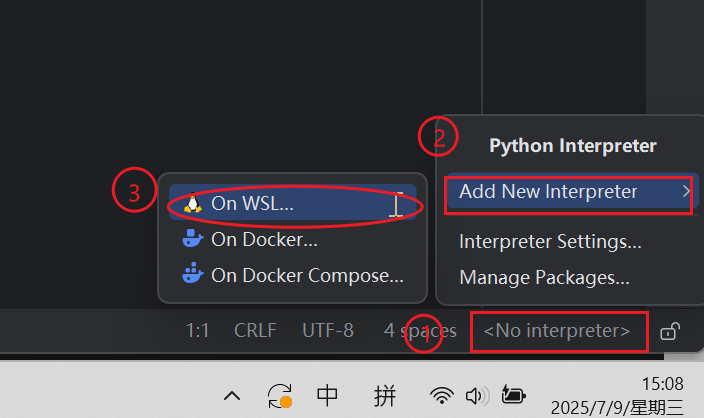Show hidden tray icons chevron
The width and height of the screenshot is (704, 418).
(232, 396)
